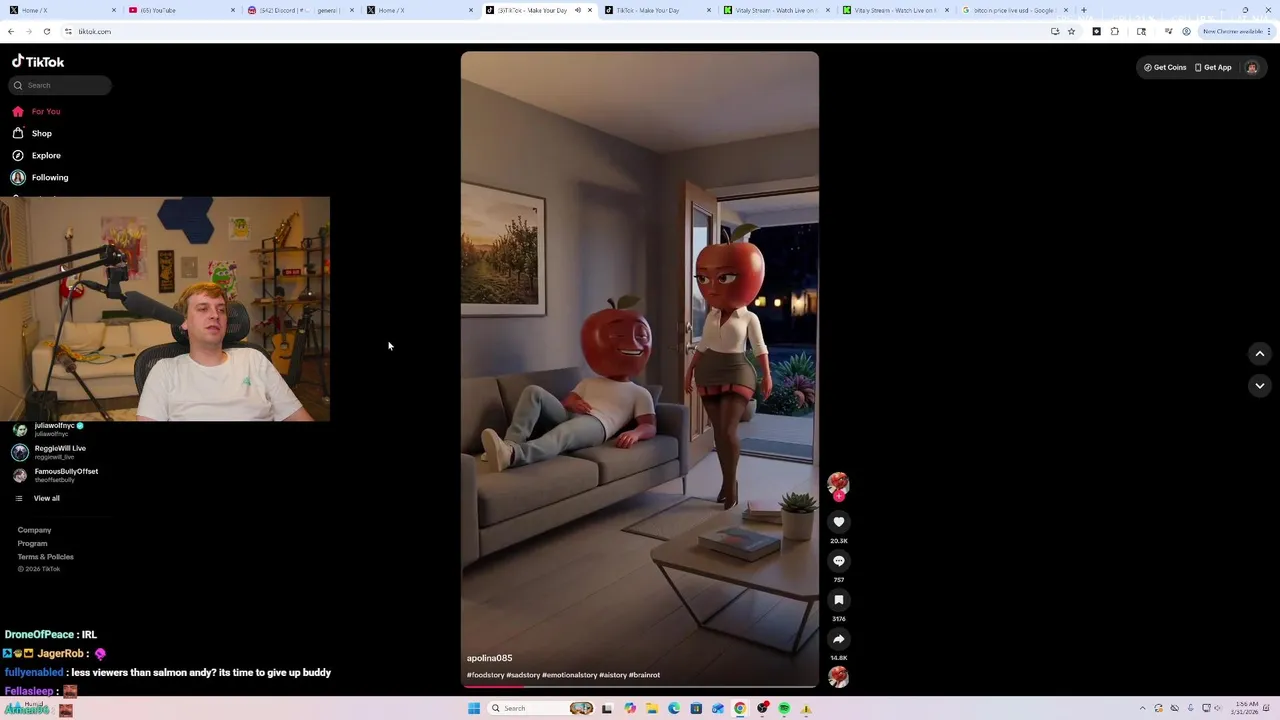Viewport: 1280px width, 720px height.
Task: Click the #aistory hashtag
Action: tap(613, 675)
